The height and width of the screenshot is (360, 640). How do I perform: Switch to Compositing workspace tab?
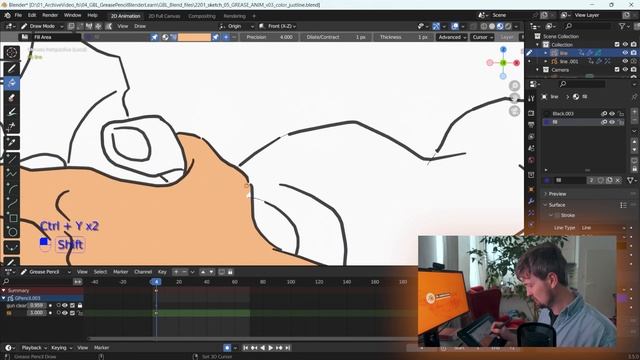[202, 16]
